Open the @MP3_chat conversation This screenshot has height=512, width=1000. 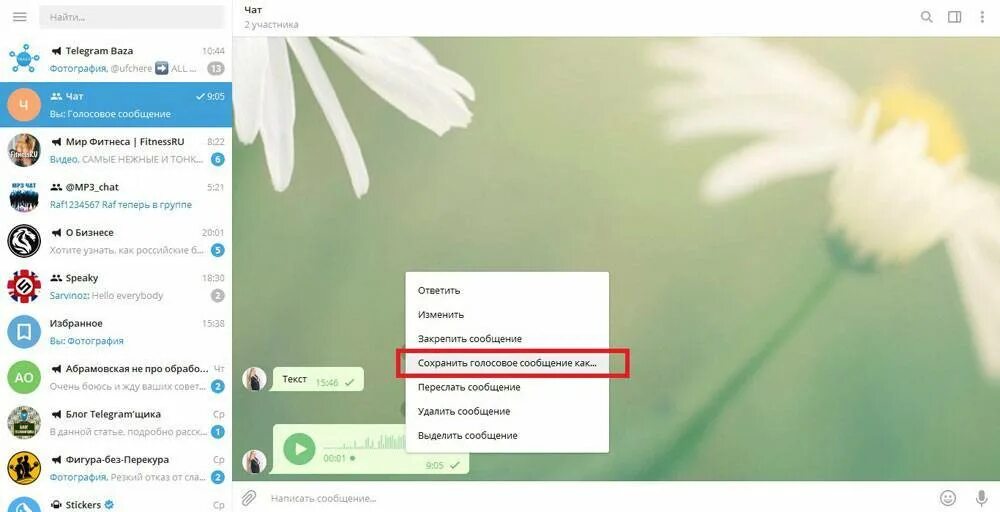pos(116,196)
